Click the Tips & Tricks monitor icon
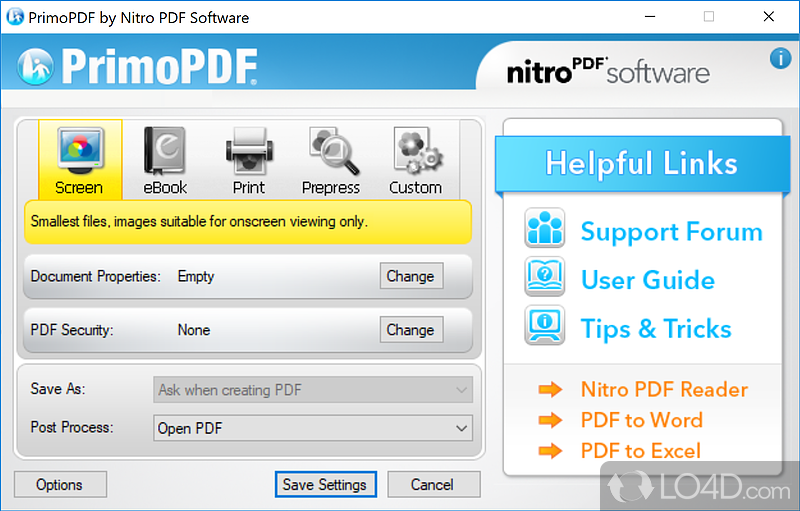Viewport: 800px width, 511px height. tap(544, 325)
